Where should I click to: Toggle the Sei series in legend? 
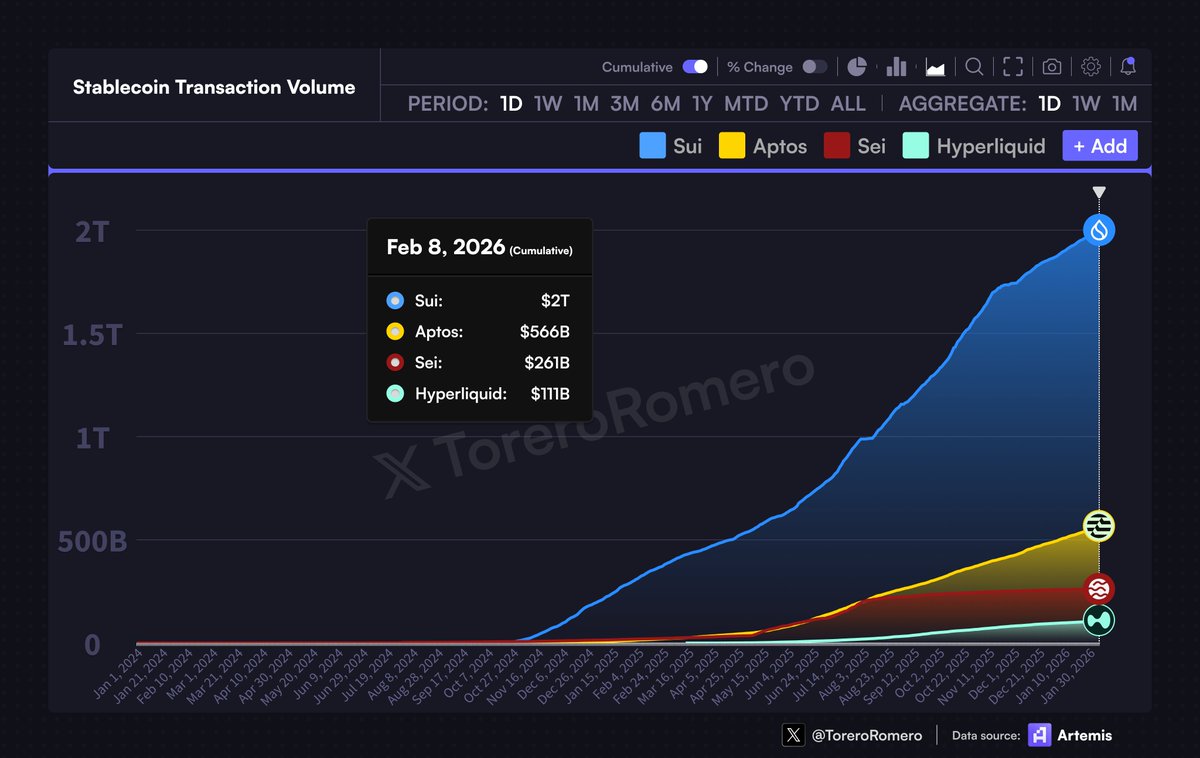click(856, 146)
